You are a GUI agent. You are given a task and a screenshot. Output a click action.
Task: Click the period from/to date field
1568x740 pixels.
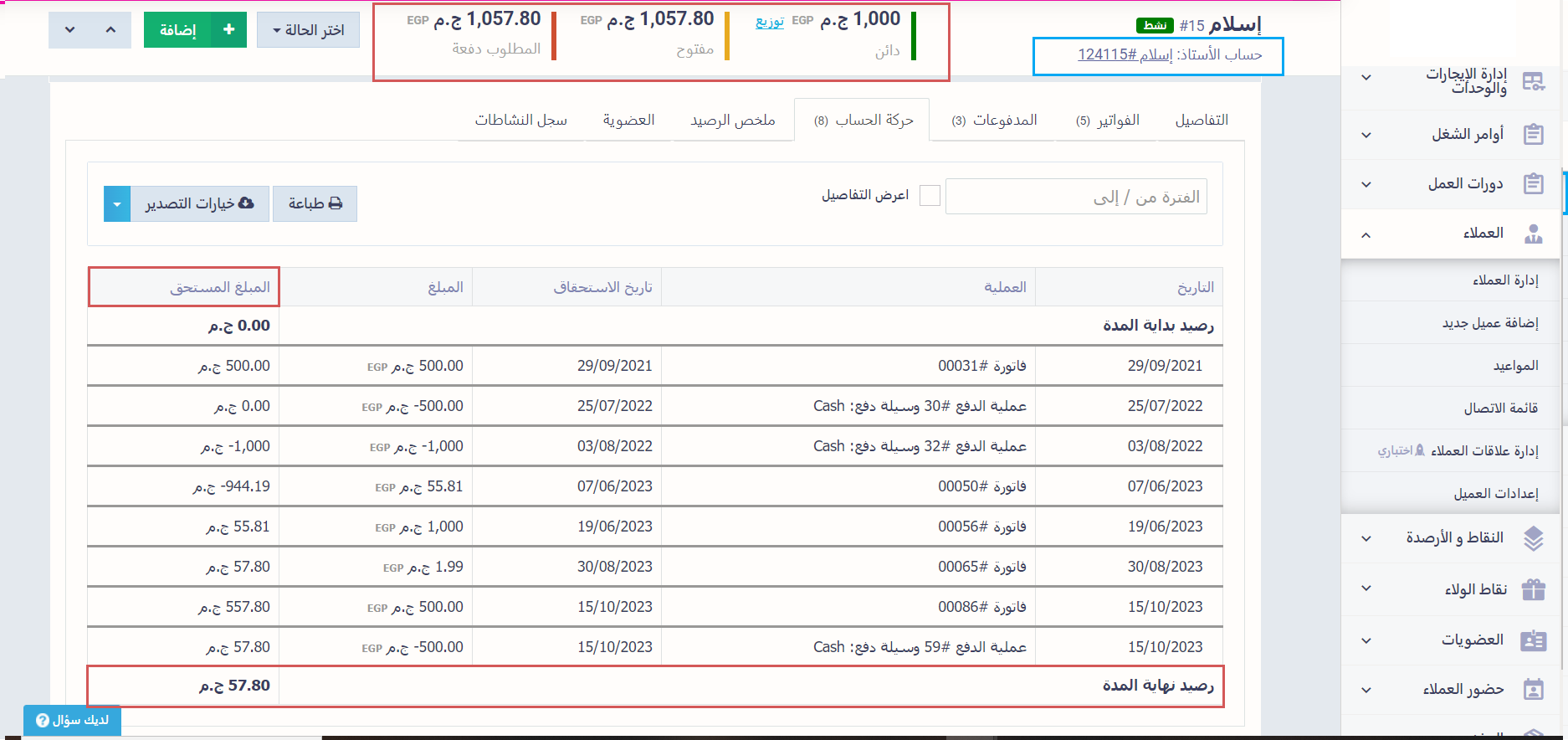[x=1076, y=197]
